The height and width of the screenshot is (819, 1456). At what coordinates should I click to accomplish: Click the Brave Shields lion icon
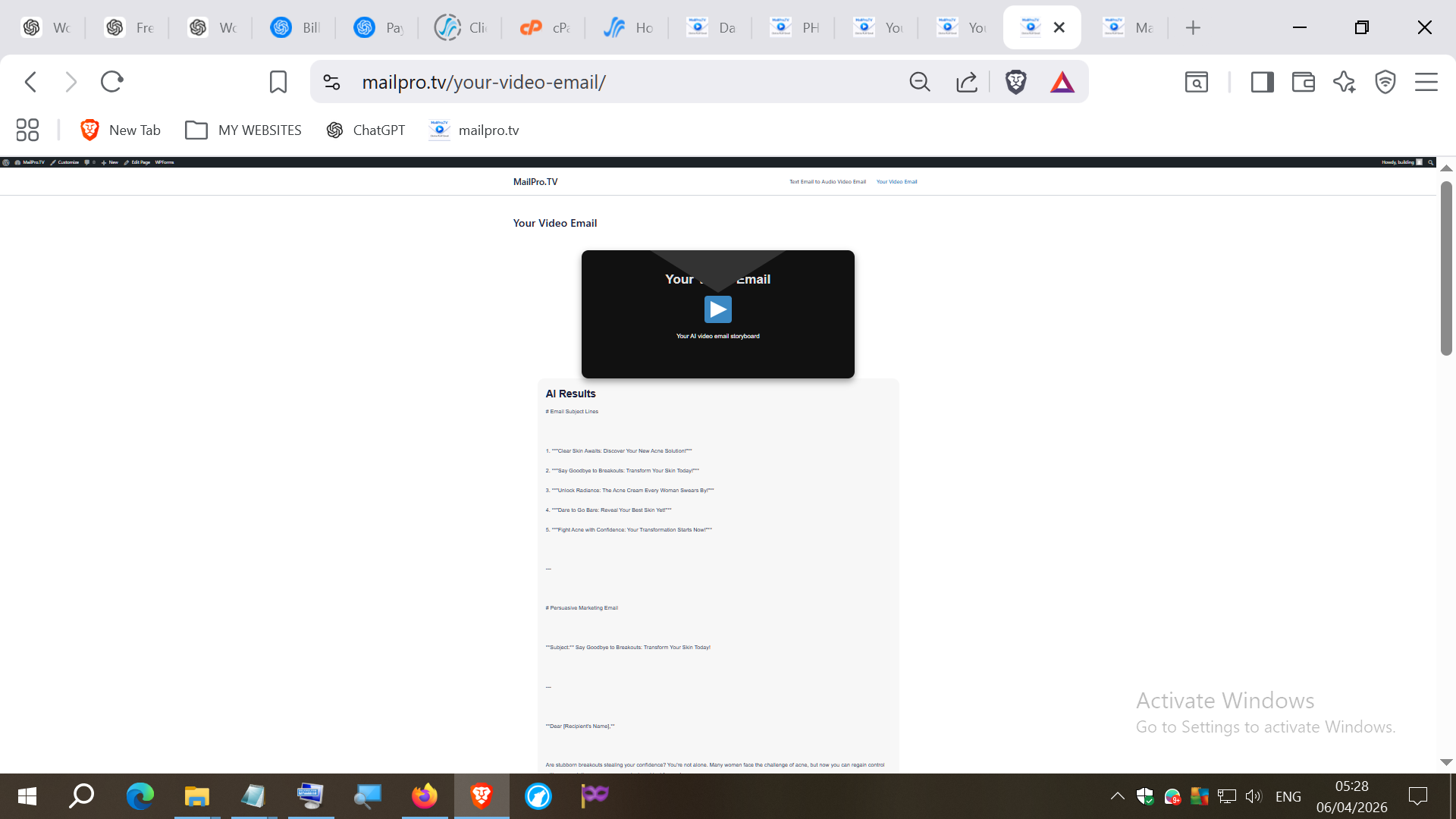click(x=1015, y=82)
